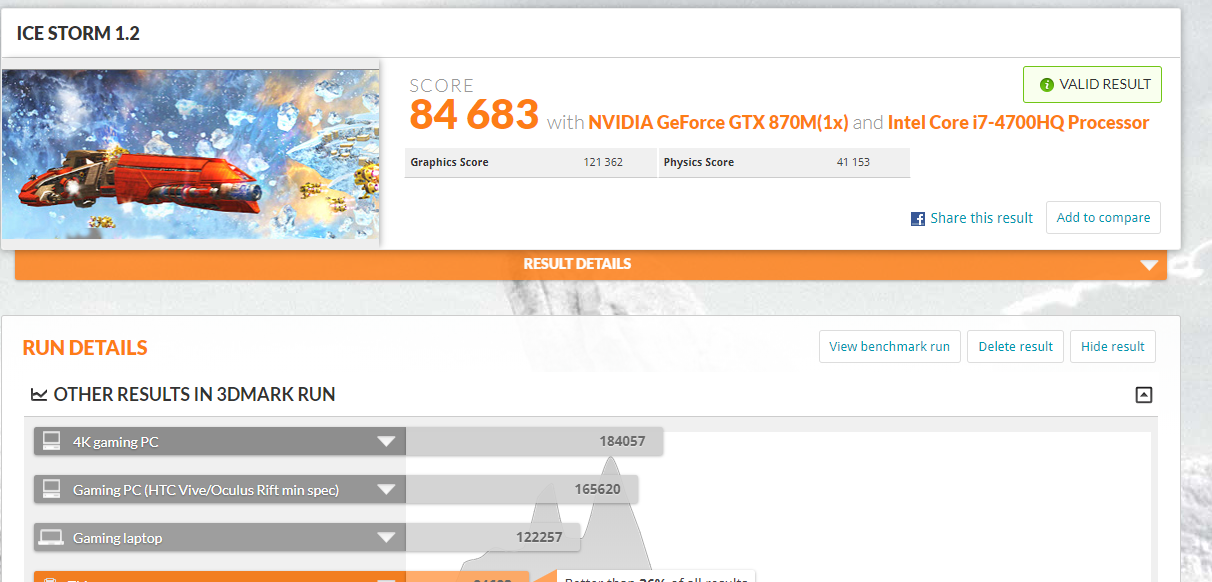Collapse the Other Results section arrow box
This screenshot has width=1212, height=582.
(1144, 395)
